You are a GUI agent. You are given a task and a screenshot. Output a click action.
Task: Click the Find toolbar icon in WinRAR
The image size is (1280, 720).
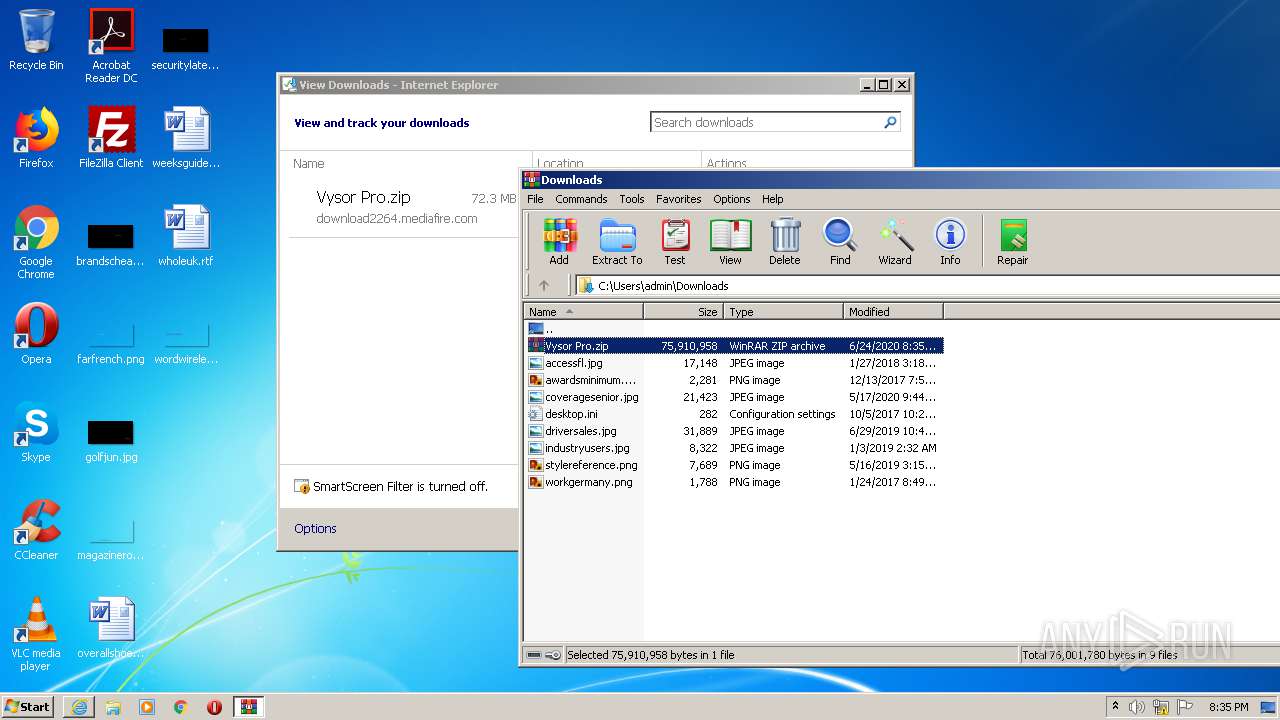coord(840,242)
